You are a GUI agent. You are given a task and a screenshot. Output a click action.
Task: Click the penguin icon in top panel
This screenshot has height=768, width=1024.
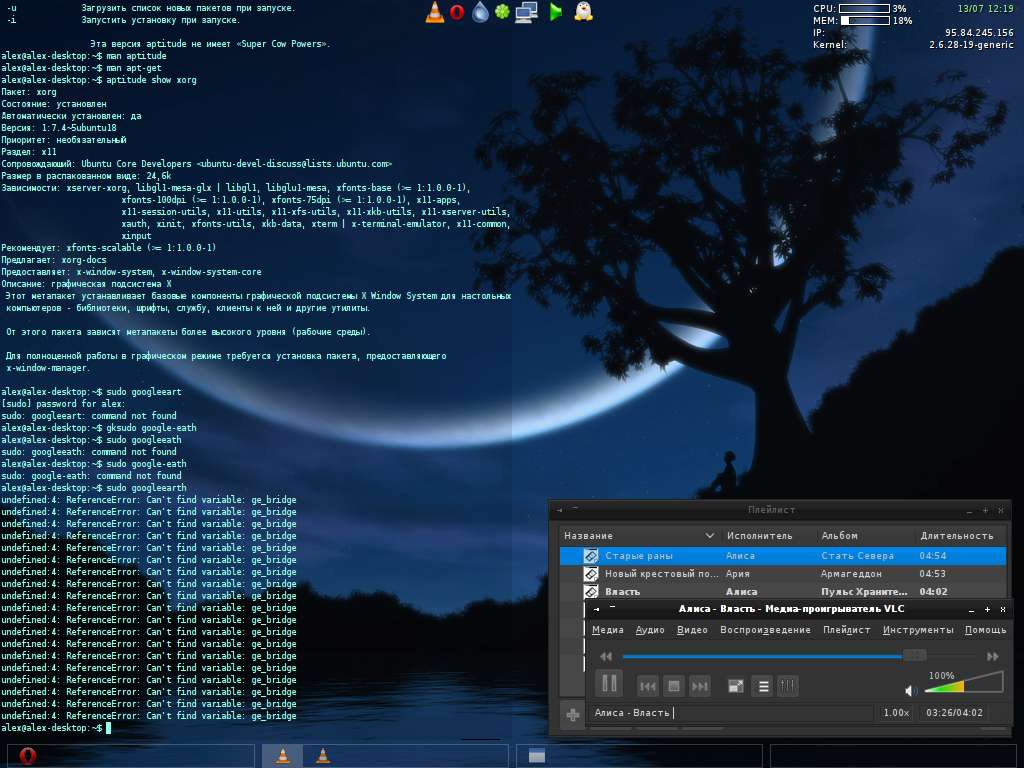(x=583, y=12)
